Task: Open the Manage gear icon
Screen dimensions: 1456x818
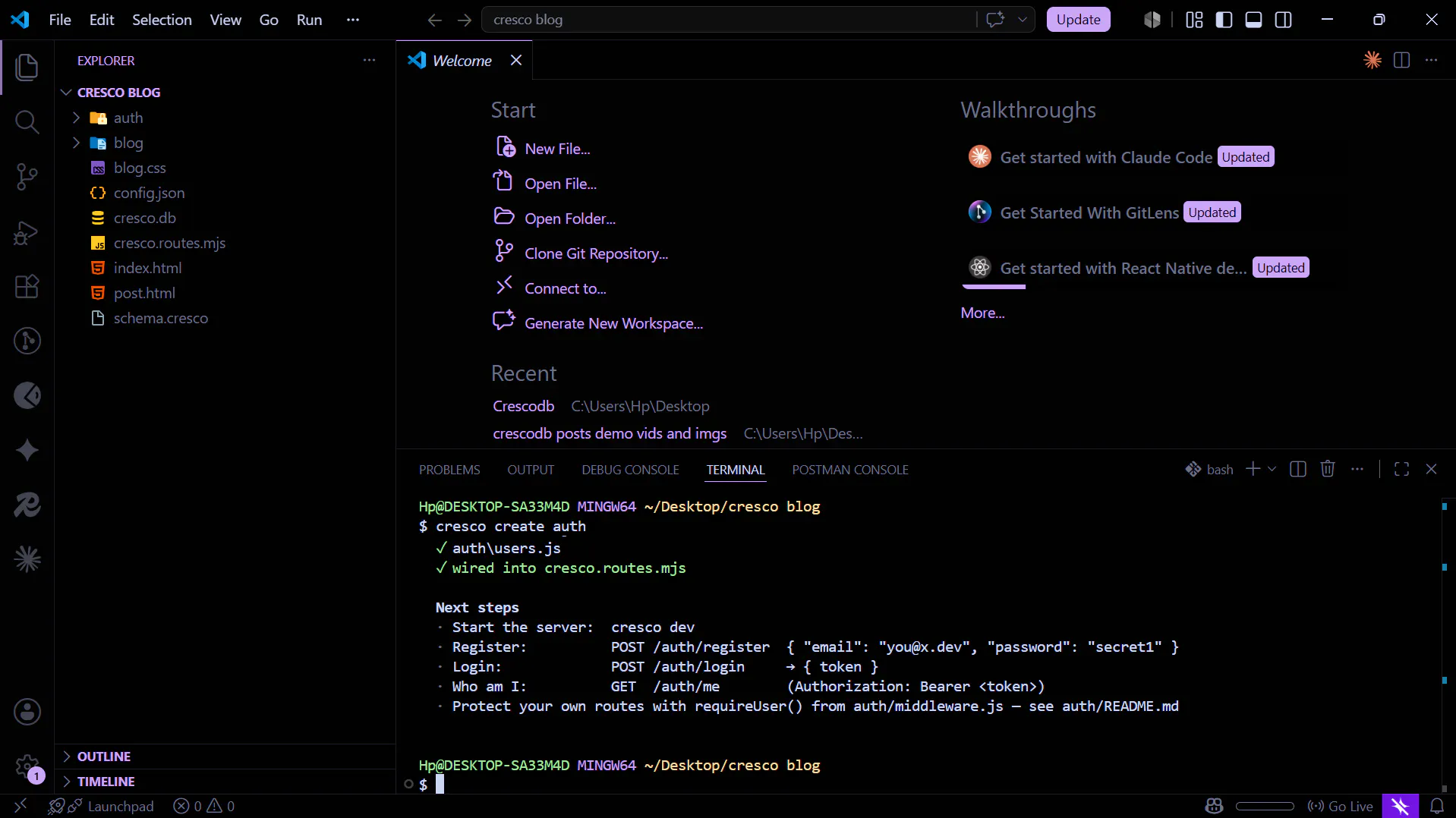Action: point(27,766)
